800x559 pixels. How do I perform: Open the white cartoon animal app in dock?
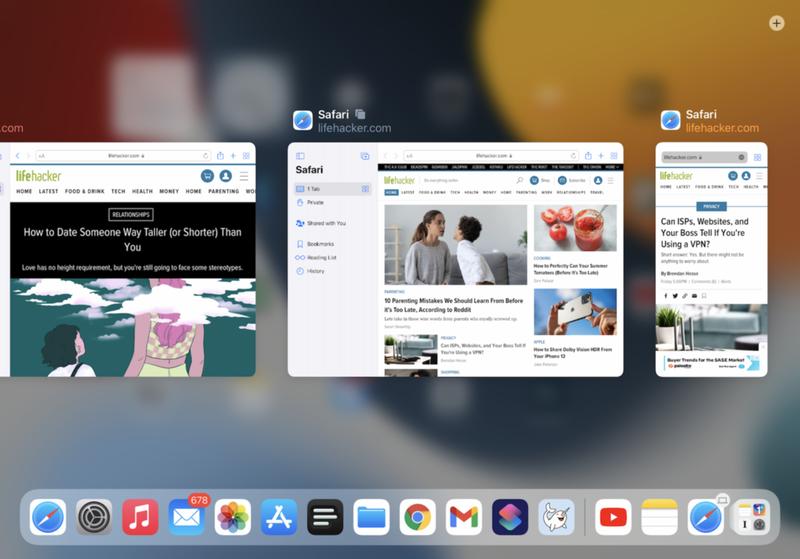tap(556, 517)
